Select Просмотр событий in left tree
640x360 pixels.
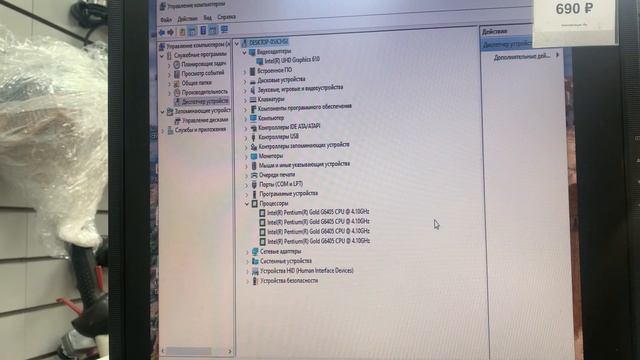202,73
